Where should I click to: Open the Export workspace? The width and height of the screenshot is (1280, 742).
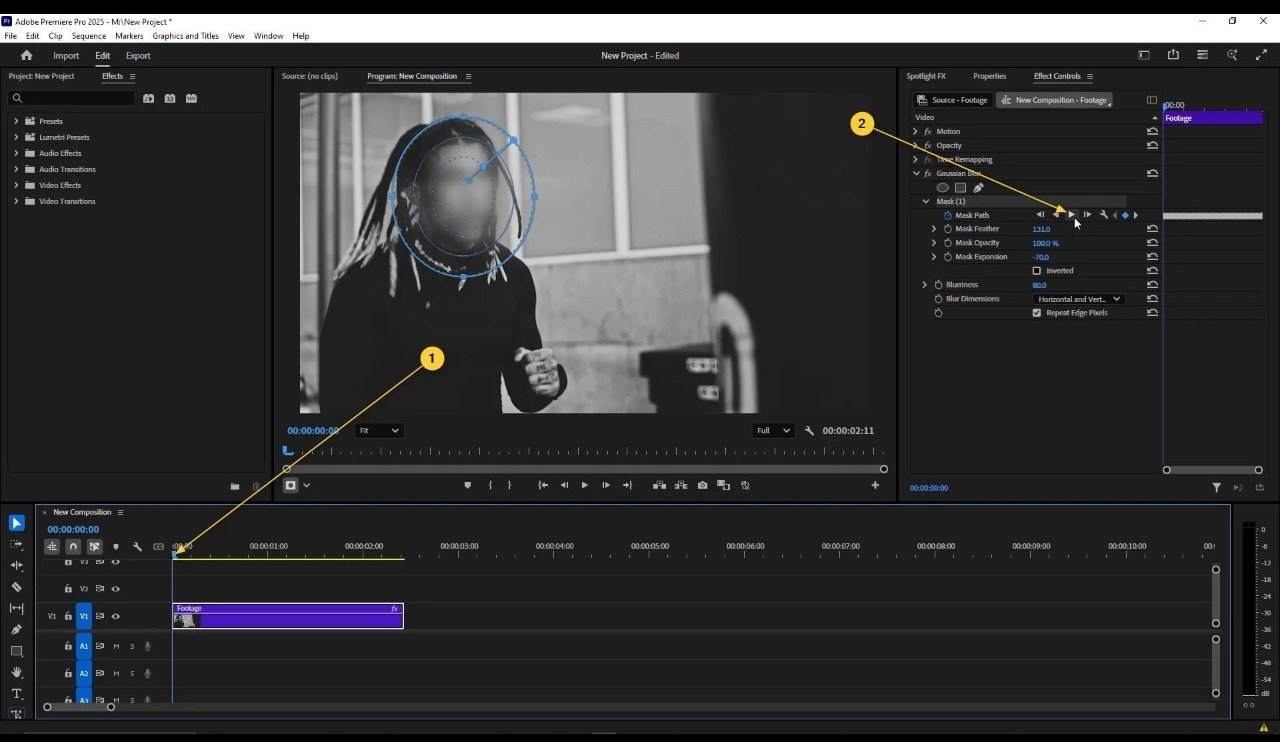point(138,56)
